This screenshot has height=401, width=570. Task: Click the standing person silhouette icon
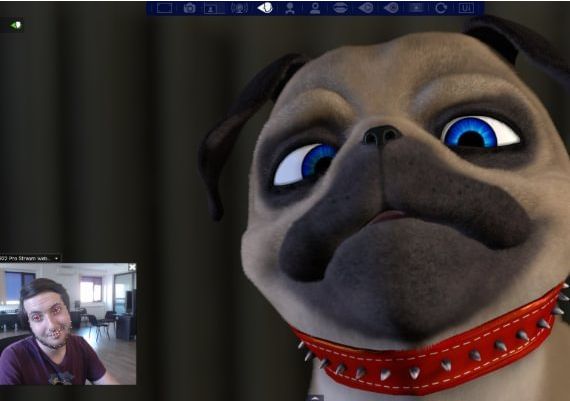point(290,8)
